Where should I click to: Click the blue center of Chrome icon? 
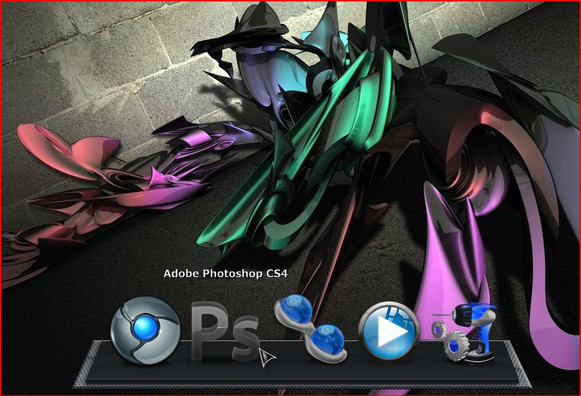[146, 328]
